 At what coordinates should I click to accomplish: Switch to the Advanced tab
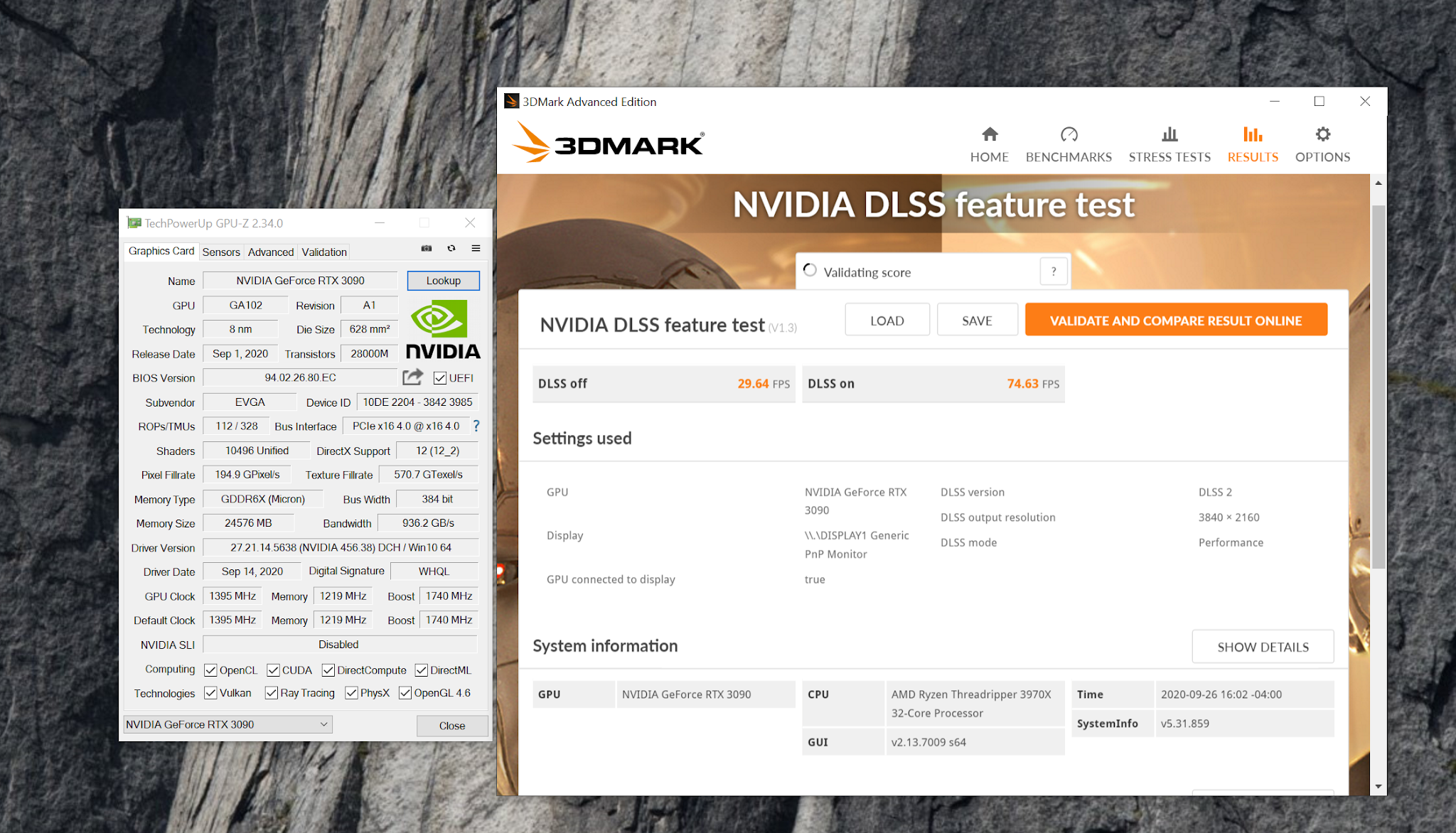[271, 252]
